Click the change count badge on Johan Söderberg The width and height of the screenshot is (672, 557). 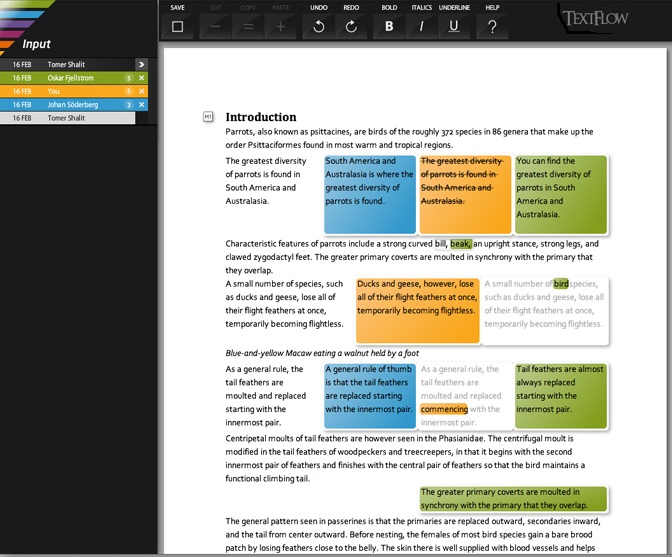(x=128, y=105)
